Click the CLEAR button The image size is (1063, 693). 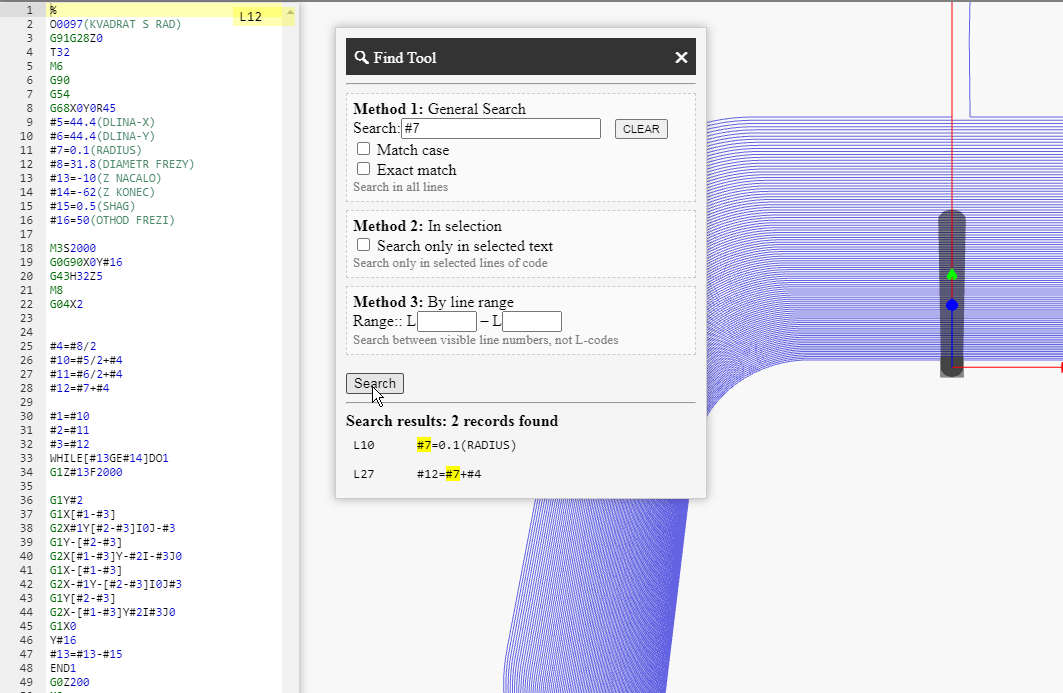point(641,129)
